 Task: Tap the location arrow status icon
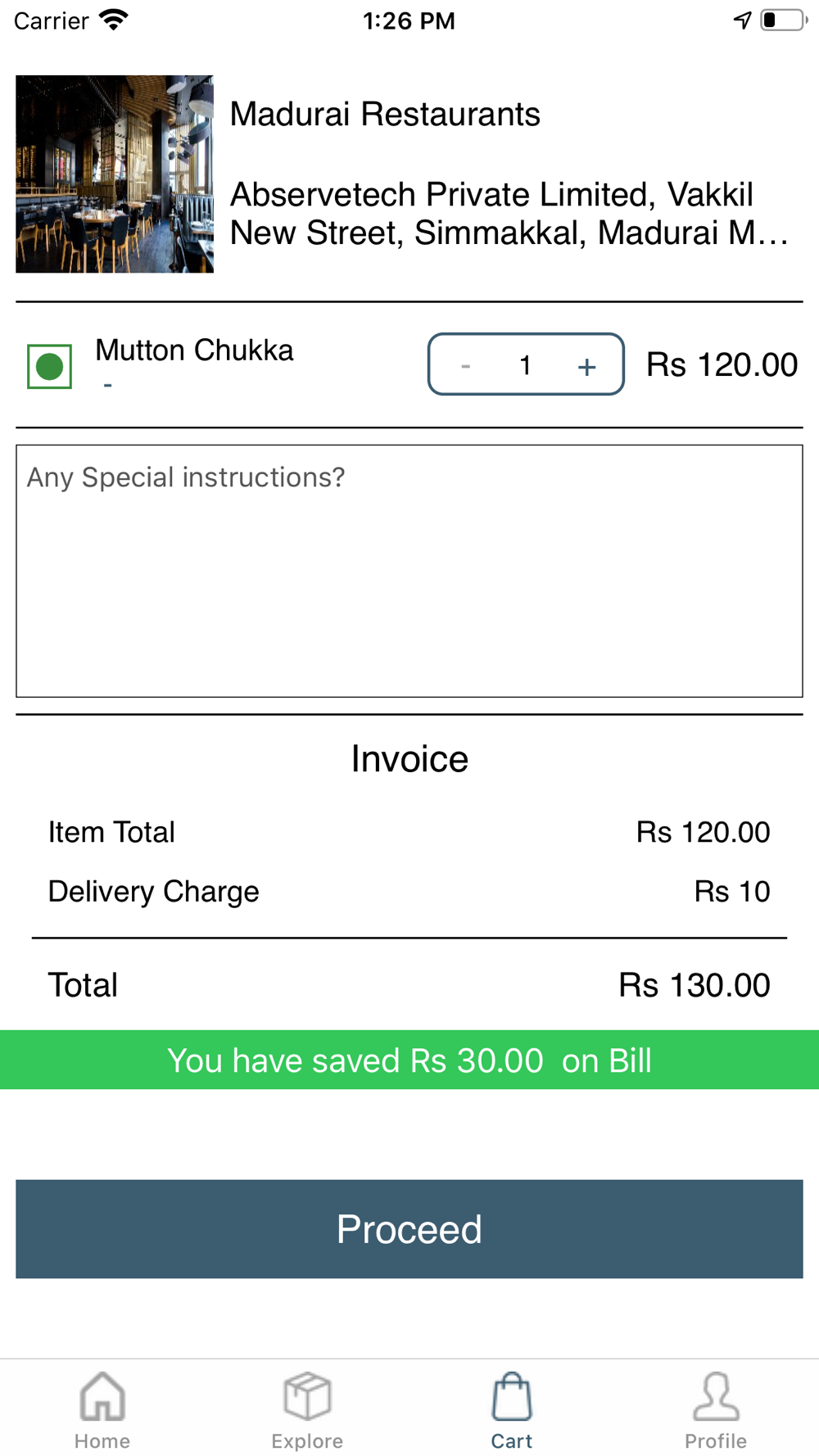(742, 20)
